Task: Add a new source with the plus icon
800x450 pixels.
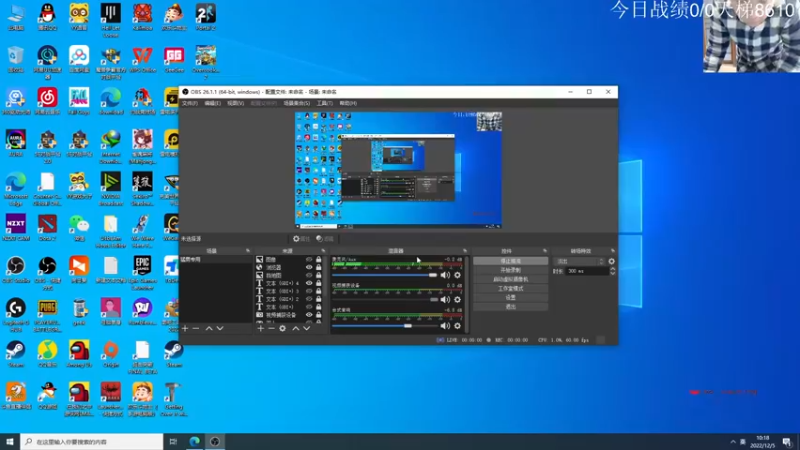Action: [x=261, y=329]
